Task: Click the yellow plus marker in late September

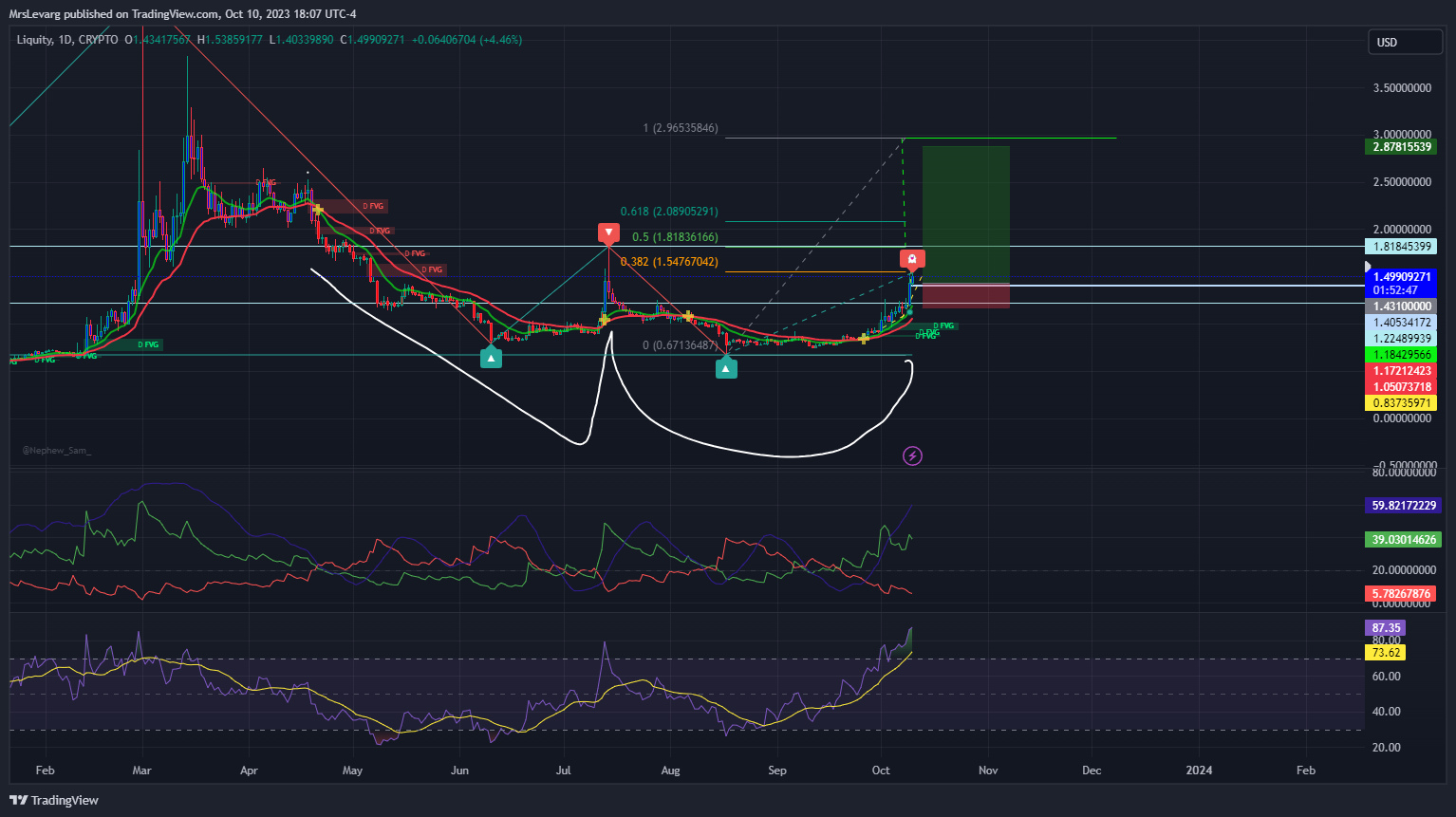Action: coord(864,338)
